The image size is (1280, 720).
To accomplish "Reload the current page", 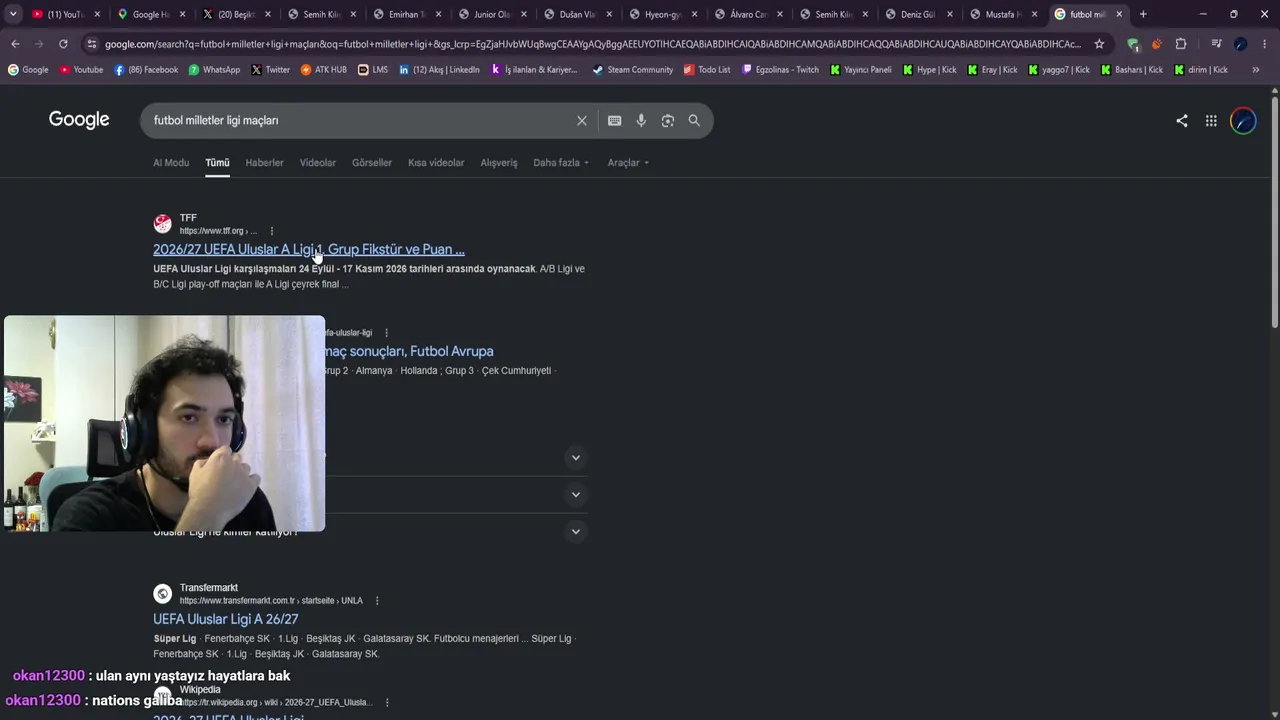I will tap(63, 44).
